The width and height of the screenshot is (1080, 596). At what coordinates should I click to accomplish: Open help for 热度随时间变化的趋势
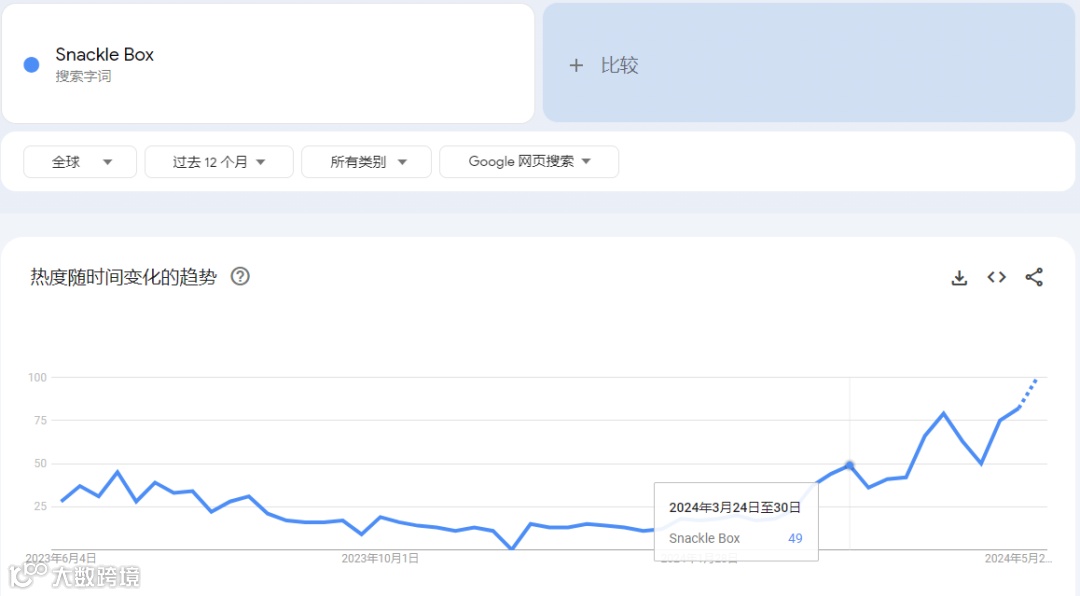(240, 276)
